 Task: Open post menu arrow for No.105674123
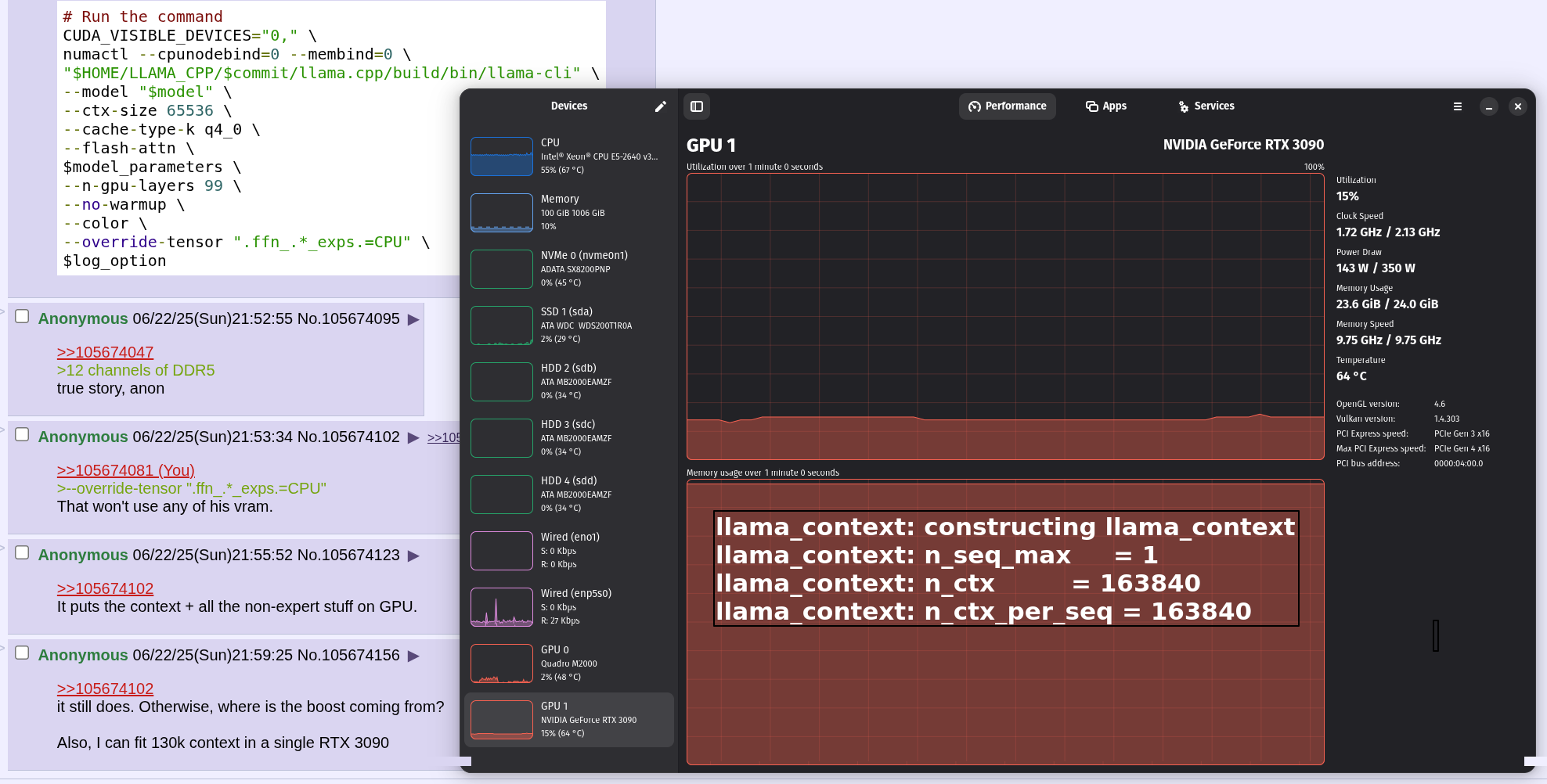413,556
